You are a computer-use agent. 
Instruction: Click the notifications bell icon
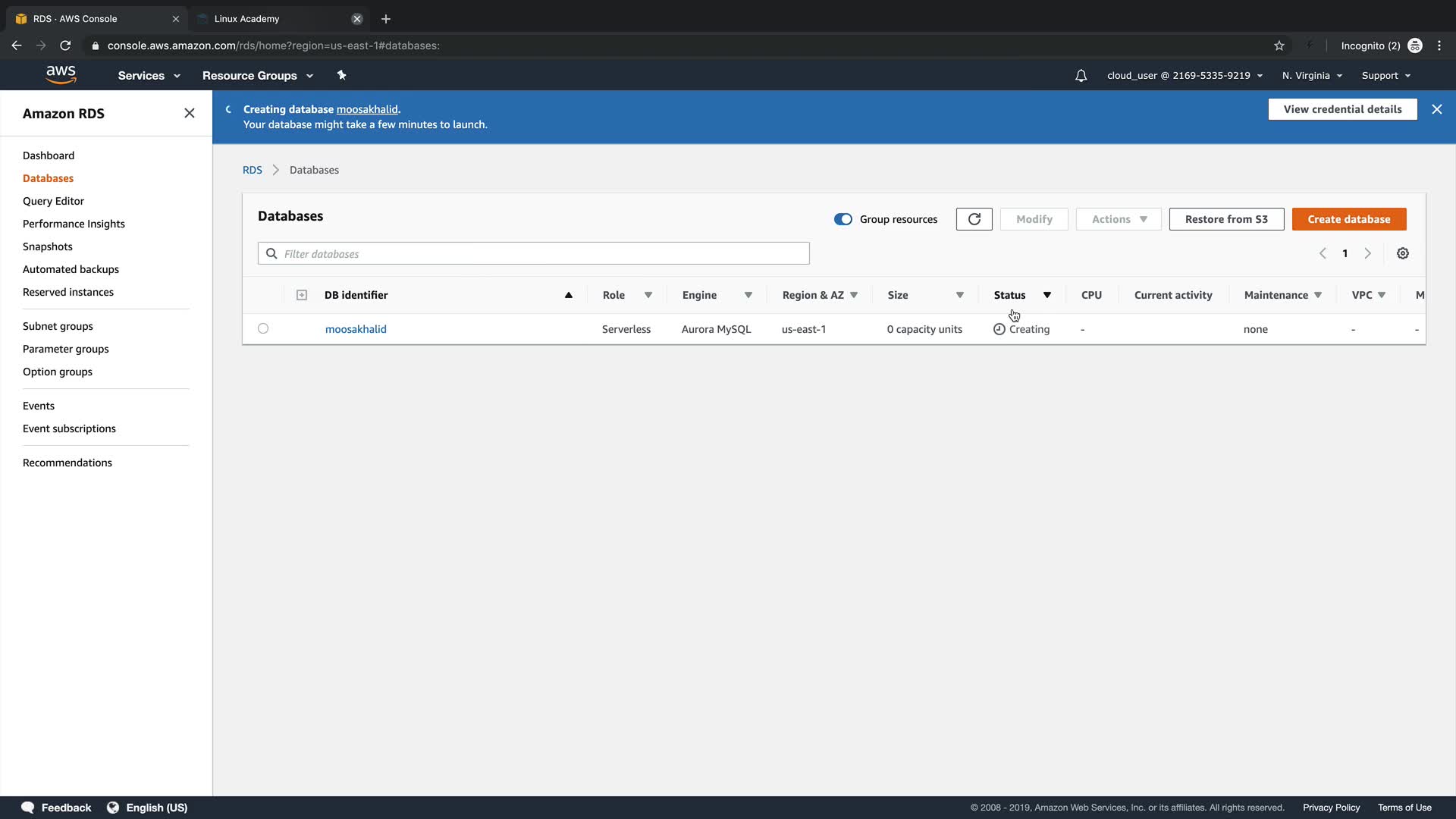(x=1081, y=76)
